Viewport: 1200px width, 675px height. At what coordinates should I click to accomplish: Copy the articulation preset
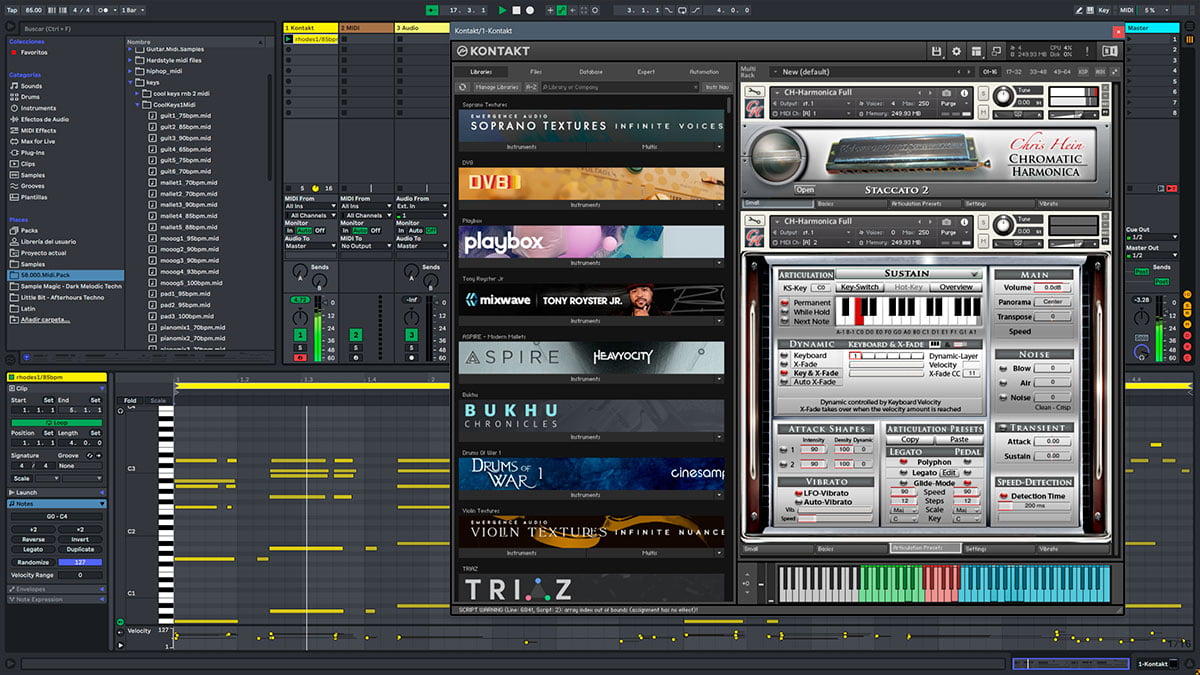coord(910,440)
